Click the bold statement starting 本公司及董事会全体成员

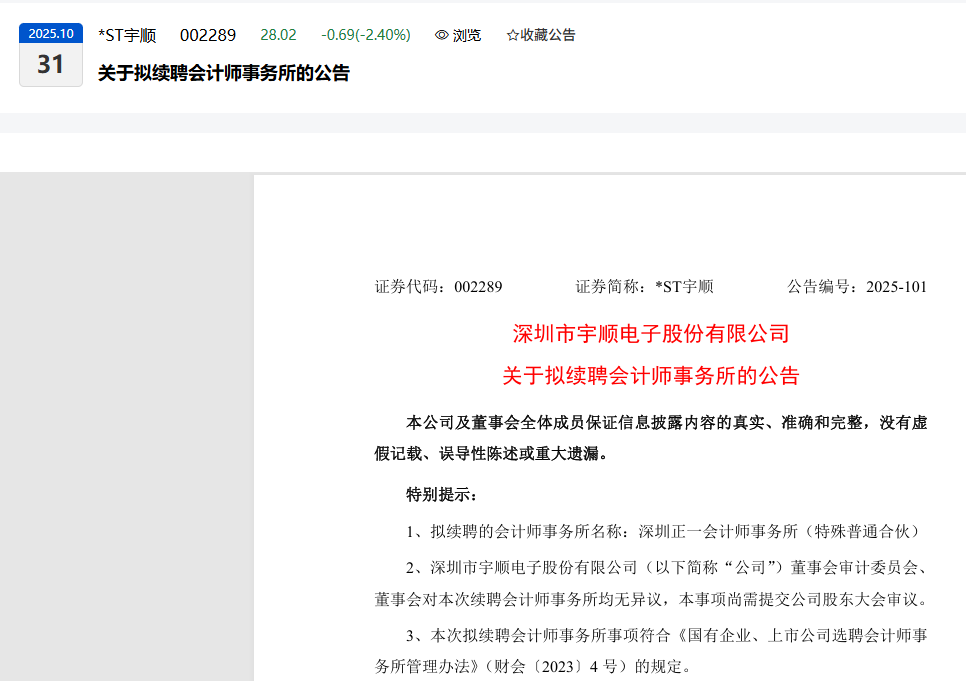[x=667, y=423]
